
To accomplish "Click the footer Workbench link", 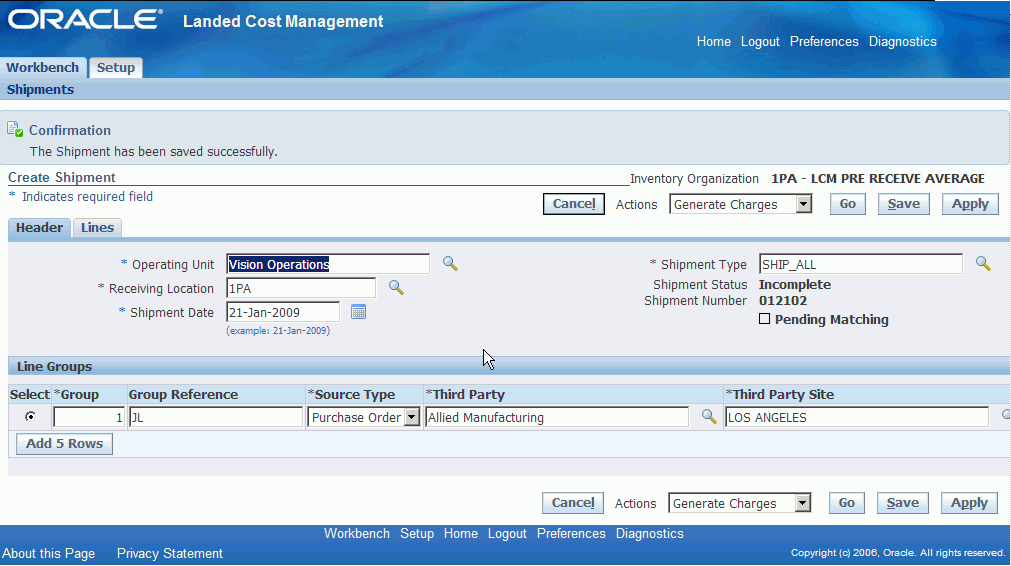I will (357, 534).
